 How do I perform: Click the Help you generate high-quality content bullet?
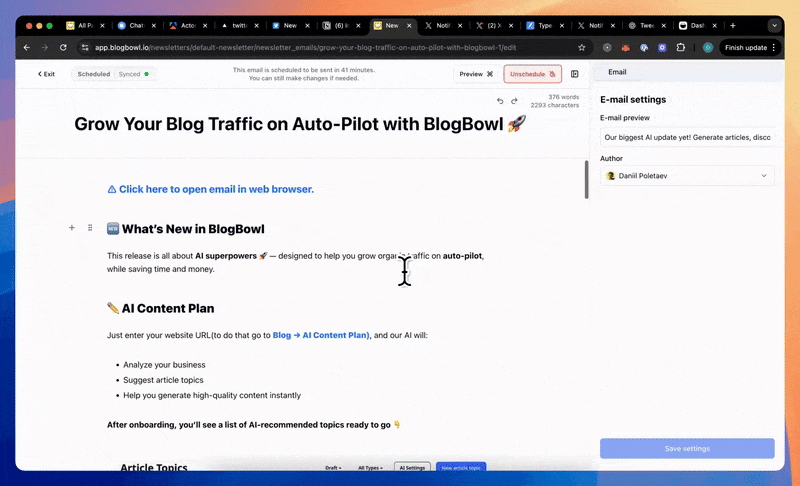212,395
